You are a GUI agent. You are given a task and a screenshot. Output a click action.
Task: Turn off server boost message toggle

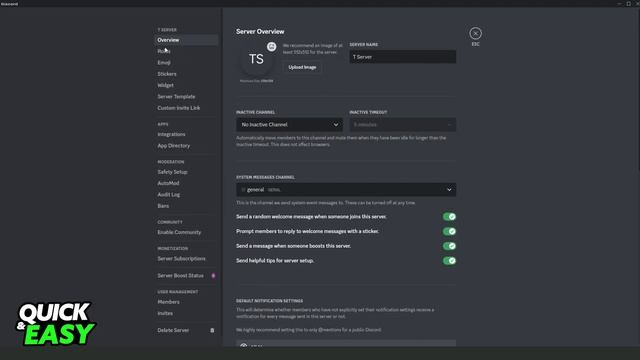[449, 246]
